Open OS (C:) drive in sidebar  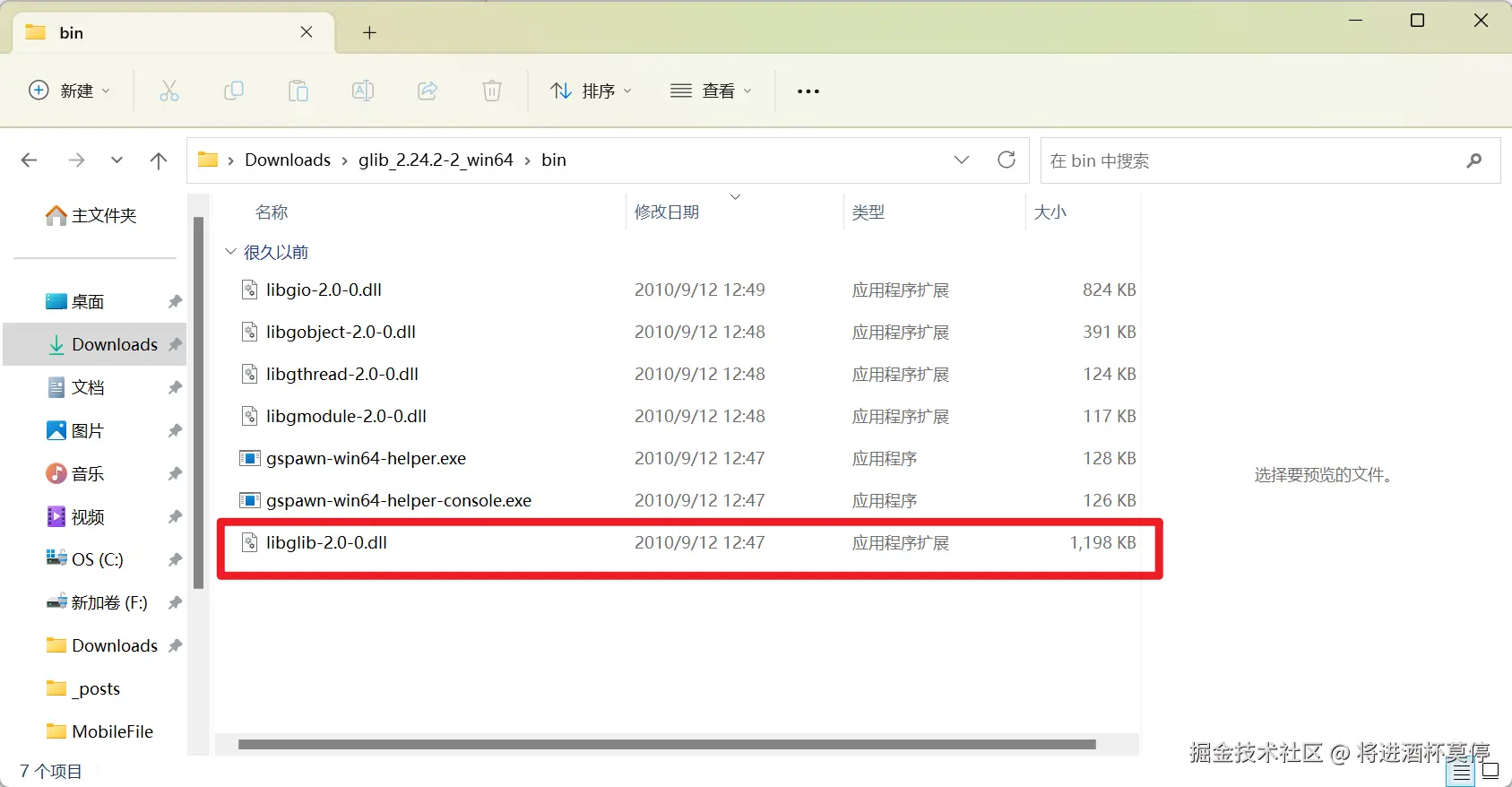[85, 559]
